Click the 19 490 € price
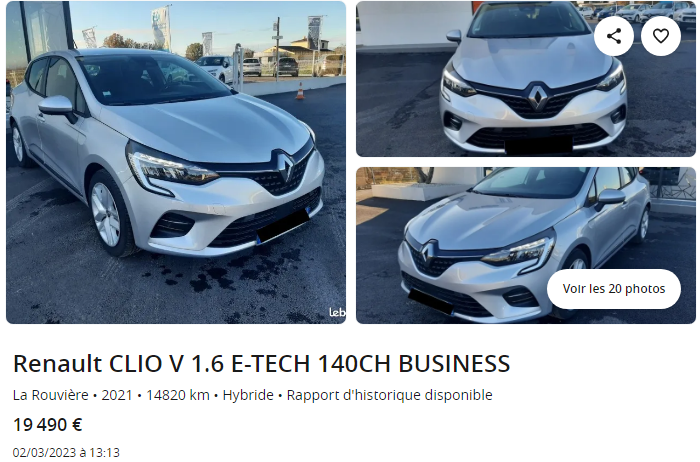 [47, 425]
